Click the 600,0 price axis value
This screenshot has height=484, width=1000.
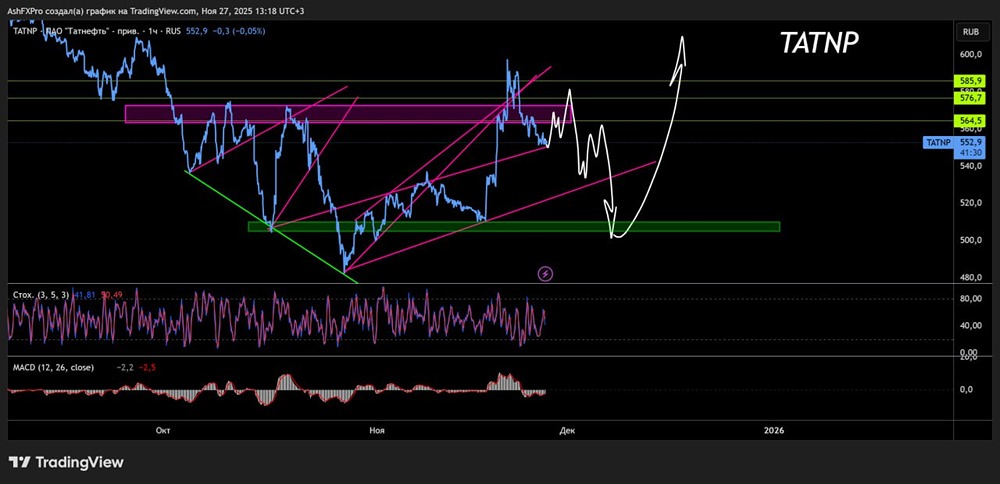(x=971, y=55)
